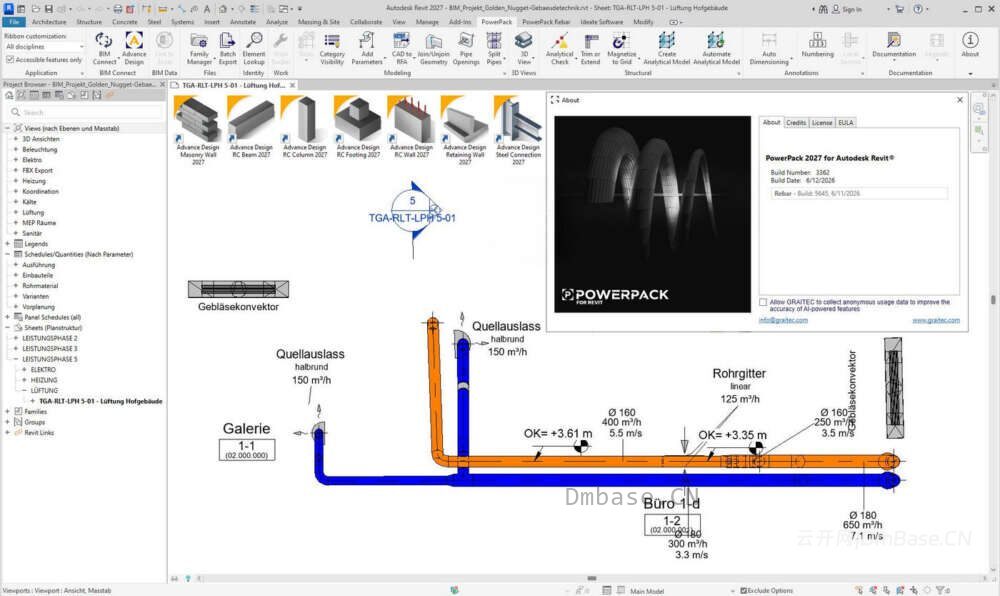Viewport: 1000px width, 596px height.
Task: Choose the Join/Unjoin Geometry tool
Action: tap(434, 48)
